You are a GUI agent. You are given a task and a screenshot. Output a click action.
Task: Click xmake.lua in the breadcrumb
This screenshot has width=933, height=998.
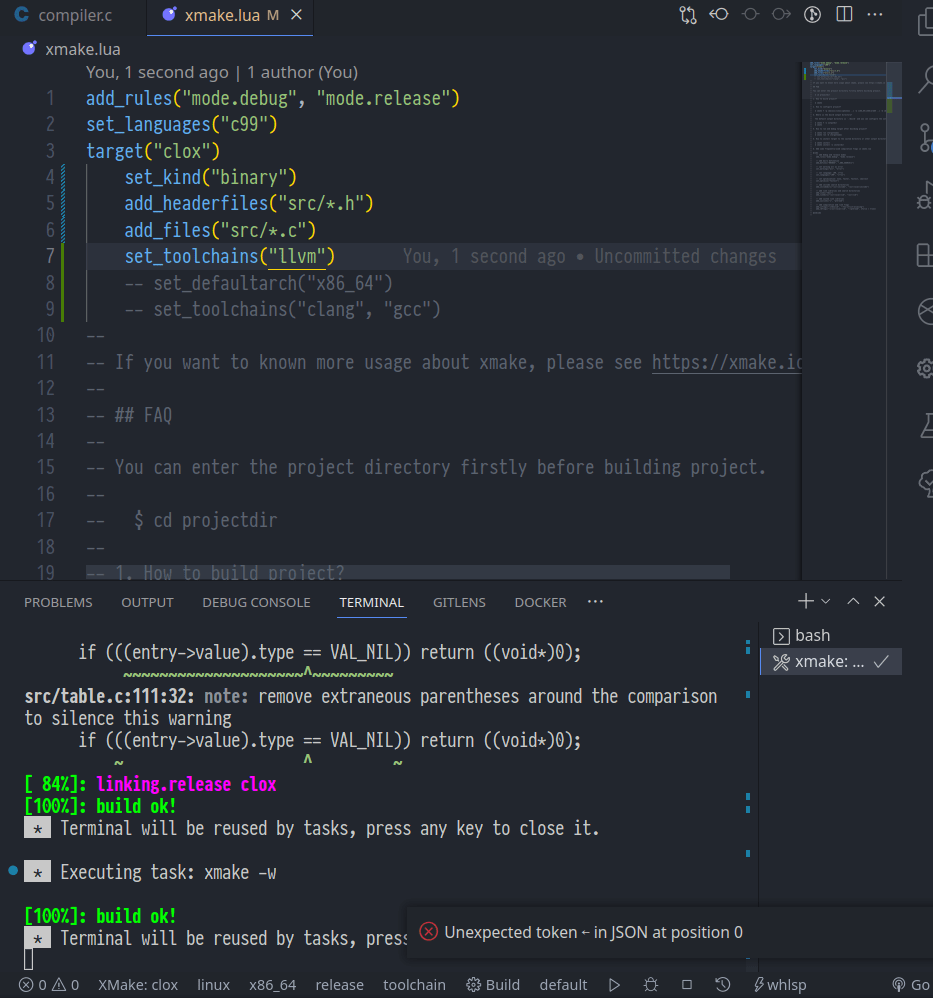(82, 50)
